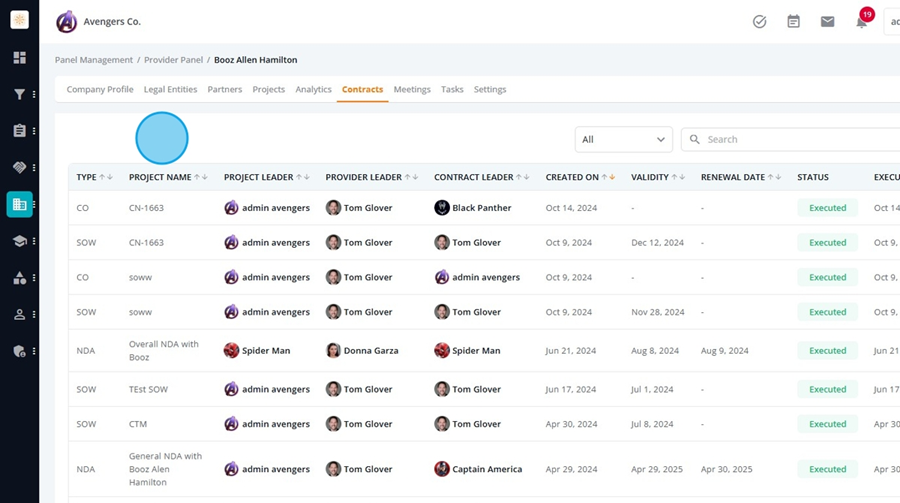Click Executed status in CTM row

pos(828,424)
